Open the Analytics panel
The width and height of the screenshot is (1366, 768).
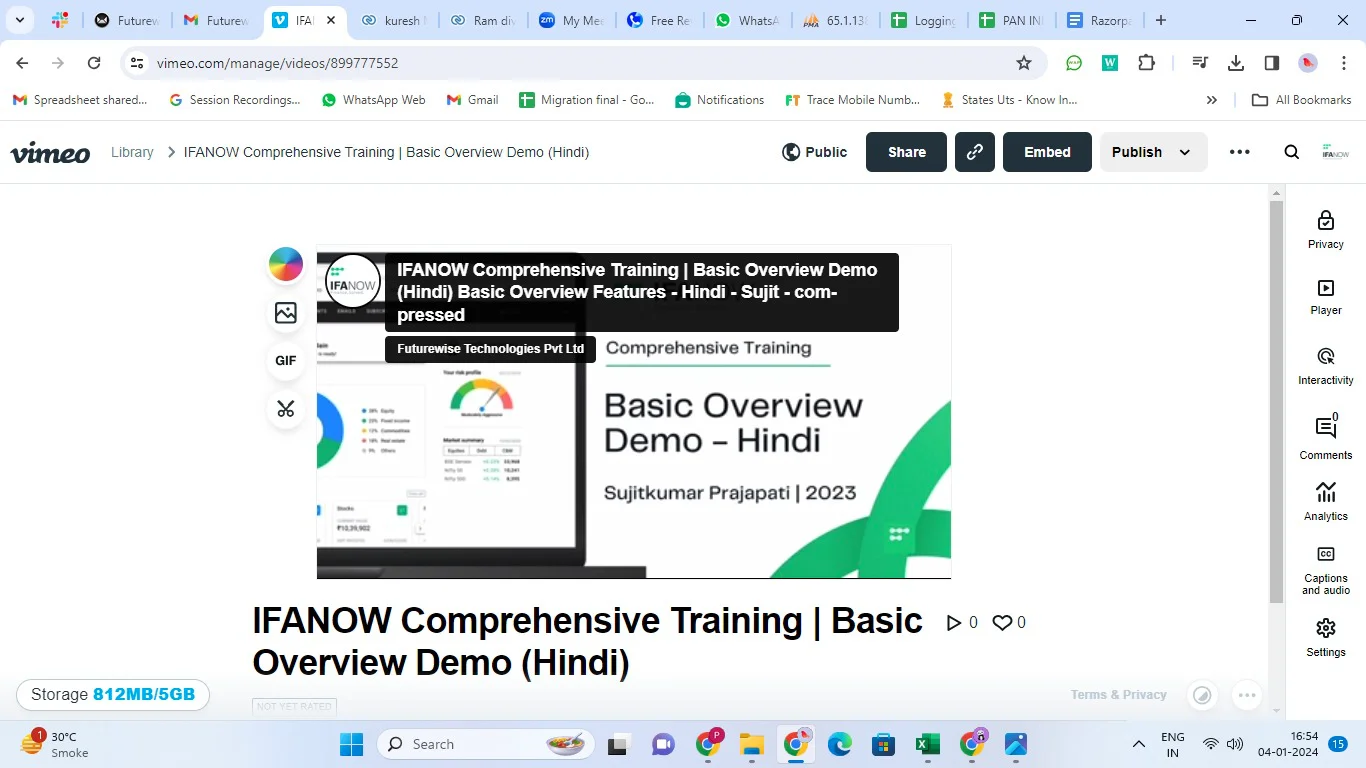point(1325,502)
